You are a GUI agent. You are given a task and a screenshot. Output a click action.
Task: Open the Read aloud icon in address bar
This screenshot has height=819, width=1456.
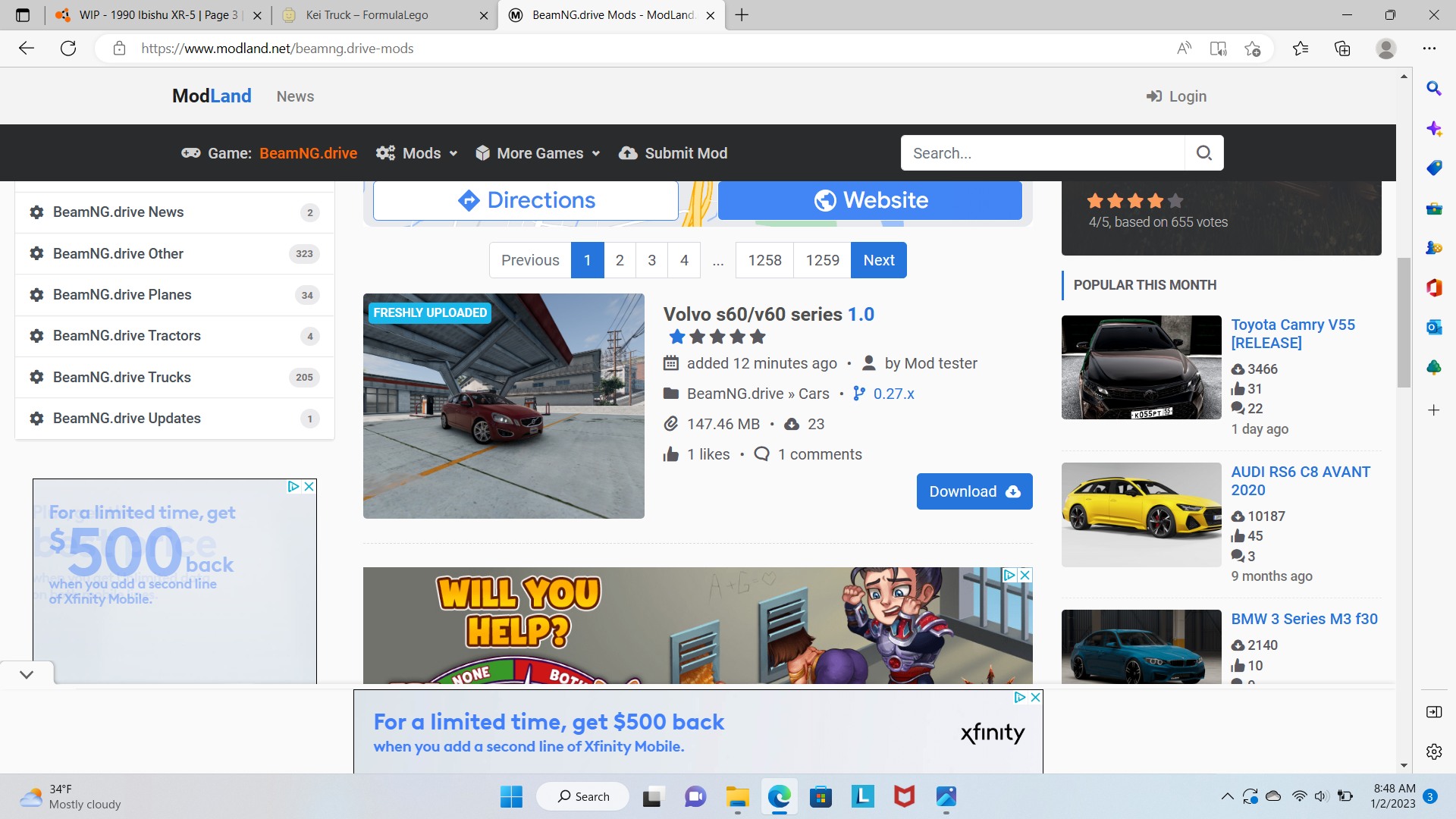[1184, 49]
